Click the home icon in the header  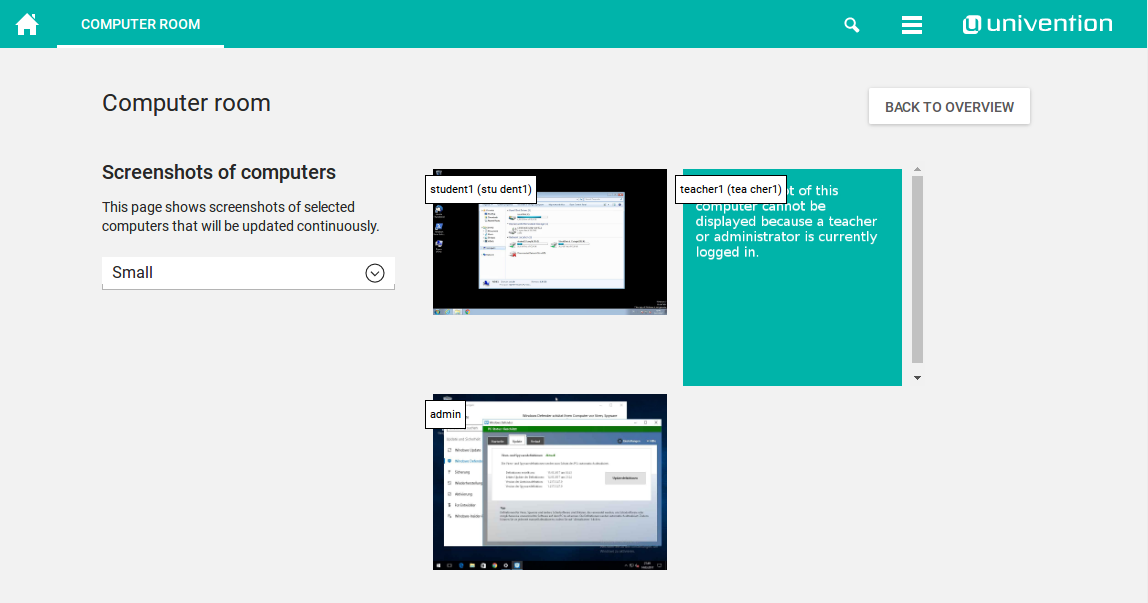[27, 24]
